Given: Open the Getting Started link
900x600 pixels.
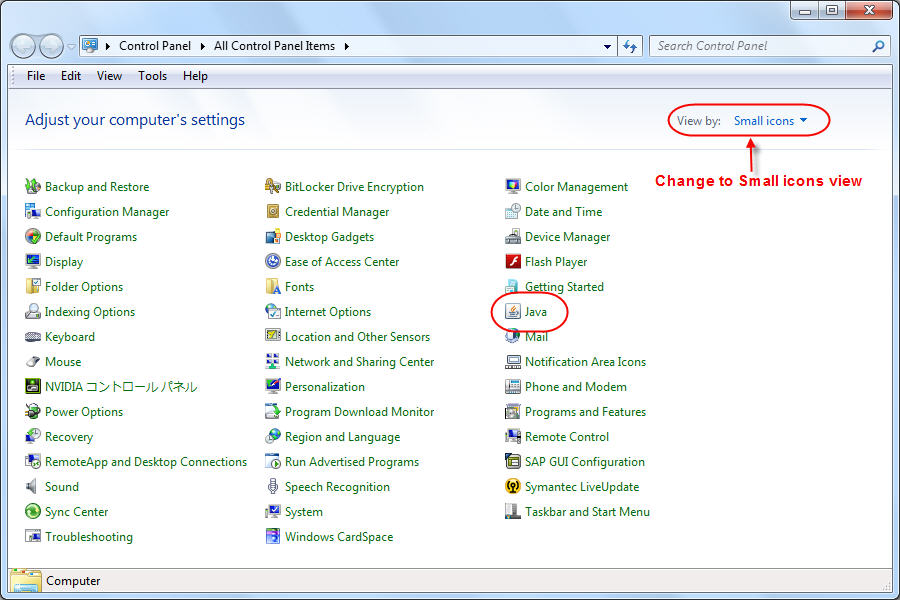Looking at the screenshot, I should [564, 287].
